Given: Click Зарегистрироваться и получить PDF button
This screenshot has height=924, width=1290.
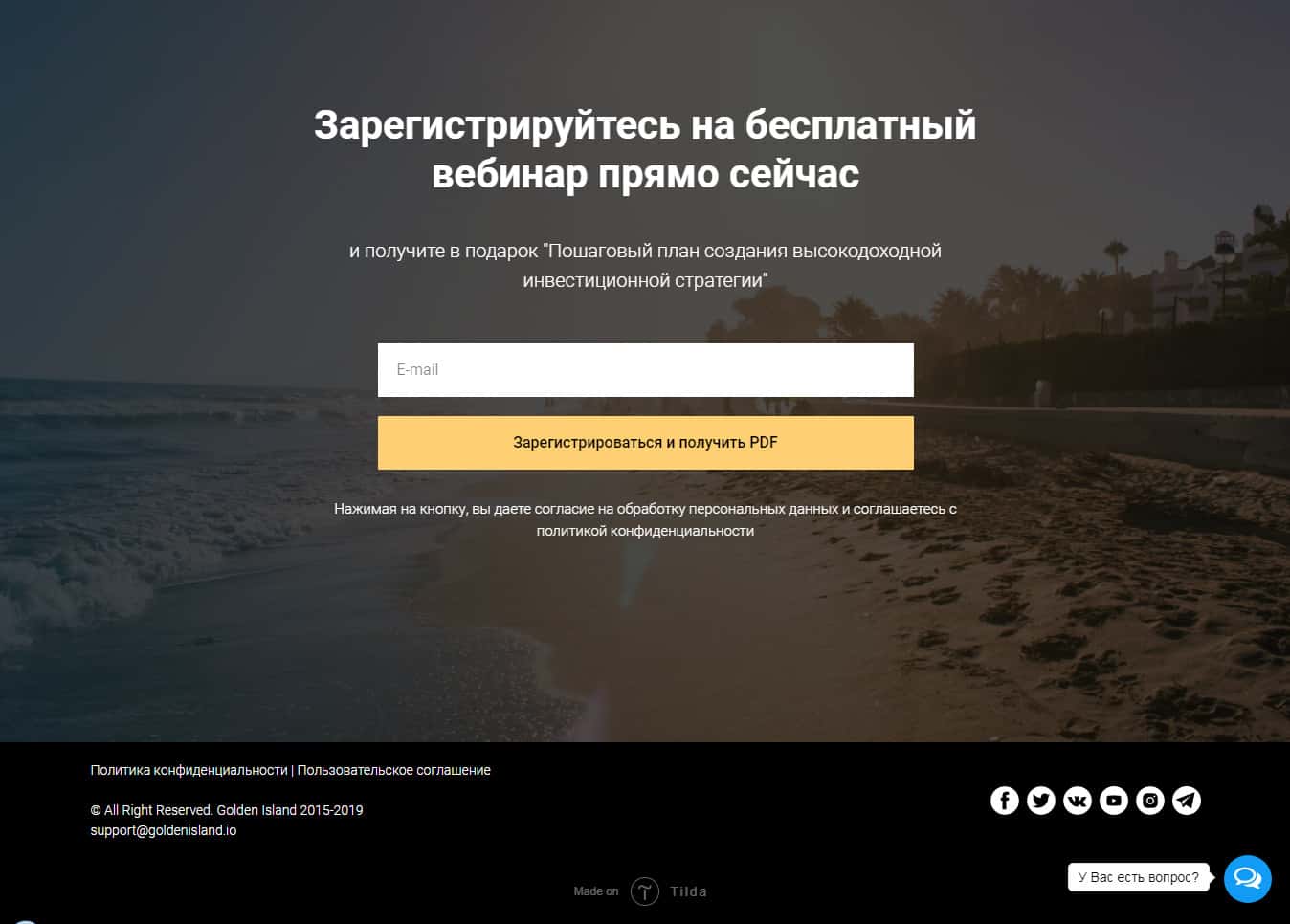Looking at the screenshot, I should [x=645, y=443].
